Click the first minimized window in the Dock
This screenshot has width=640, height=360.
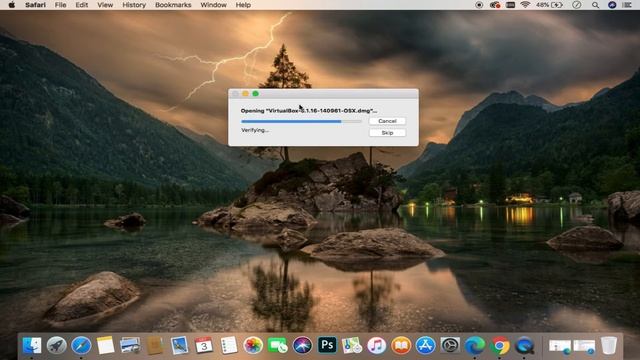[x=560, y=347]
